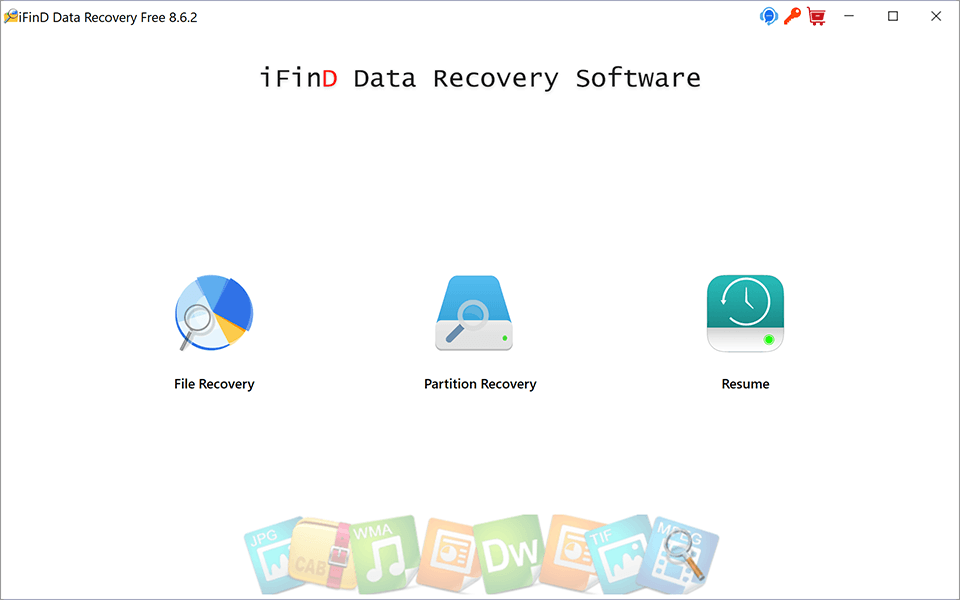The height and width of the screenshot is (600, 960).
Task: Click the app logo in title bar
Action: pyautogui.click(x=10, y=17)
